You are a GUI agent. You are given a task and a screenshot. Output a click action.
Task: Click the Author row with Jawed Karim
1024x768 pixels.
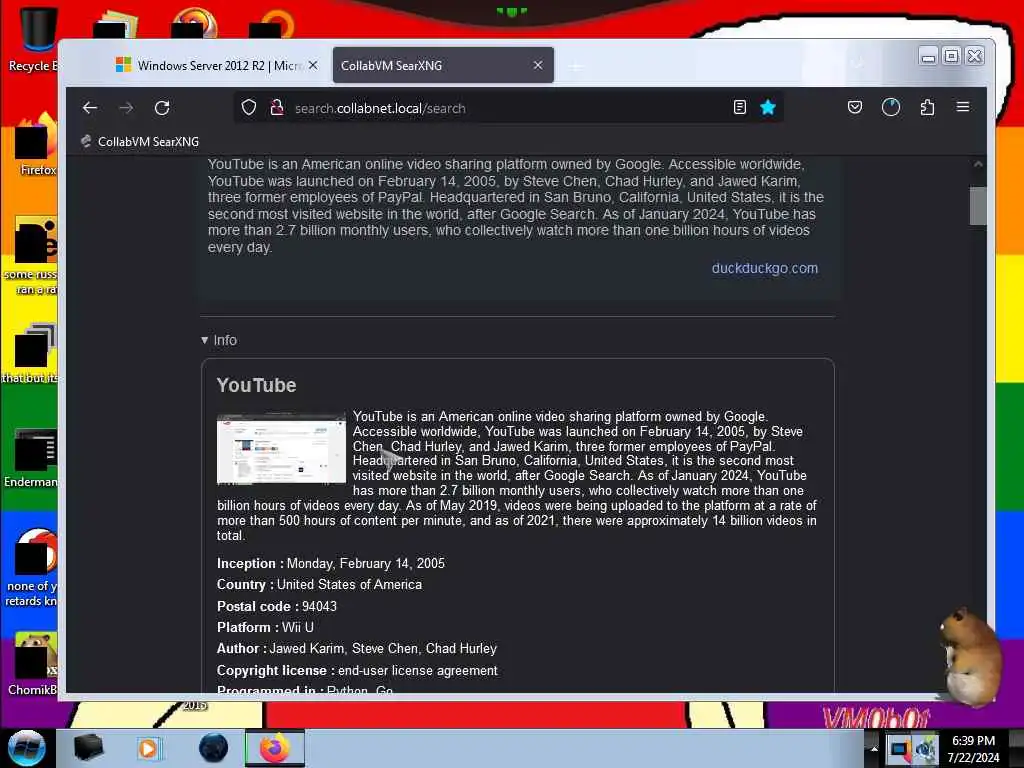(x=357, y=648)
